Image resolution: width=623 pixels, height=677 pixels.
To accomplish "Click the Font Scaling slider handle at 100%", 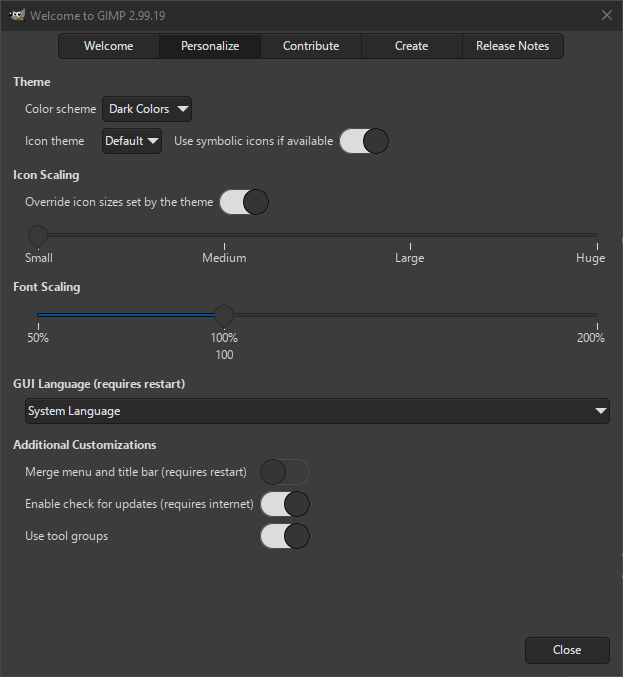I will coord(224,315).
